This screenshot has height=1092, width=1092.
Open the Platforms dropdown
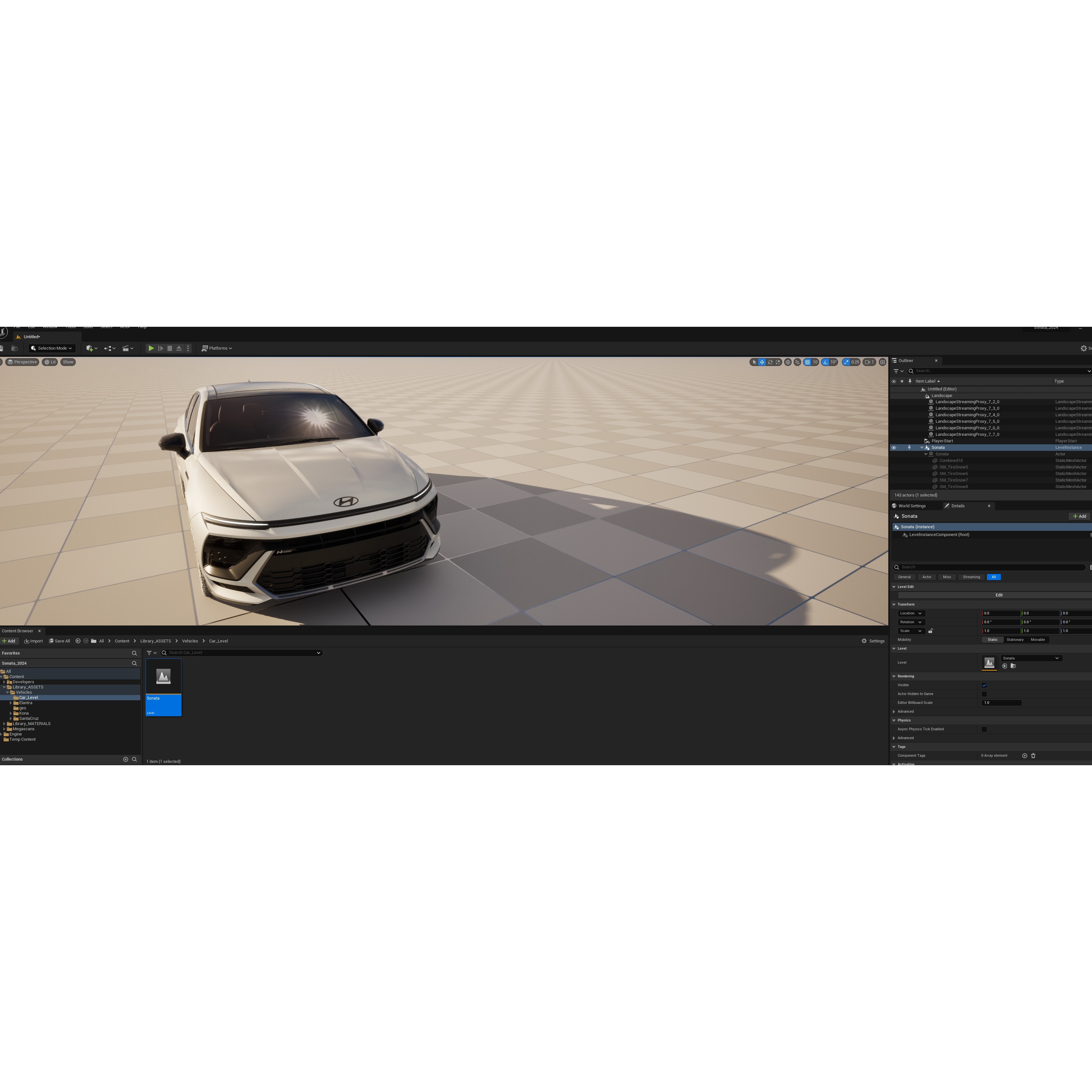point(217,348)
